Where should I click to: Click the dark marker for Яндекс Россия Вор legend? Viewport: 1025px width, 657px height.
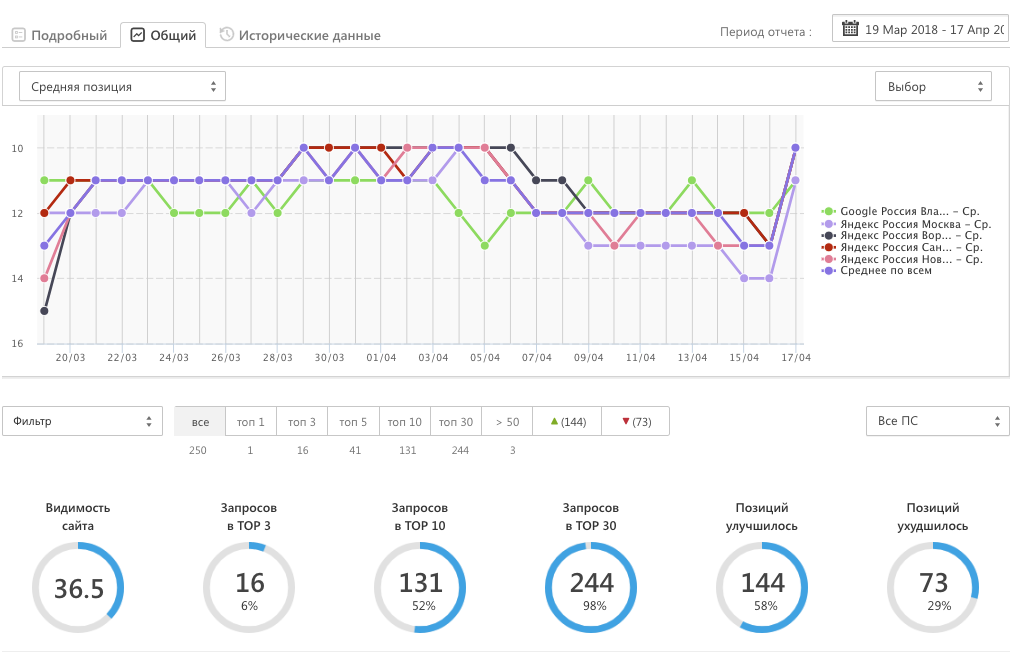[828, 236]
